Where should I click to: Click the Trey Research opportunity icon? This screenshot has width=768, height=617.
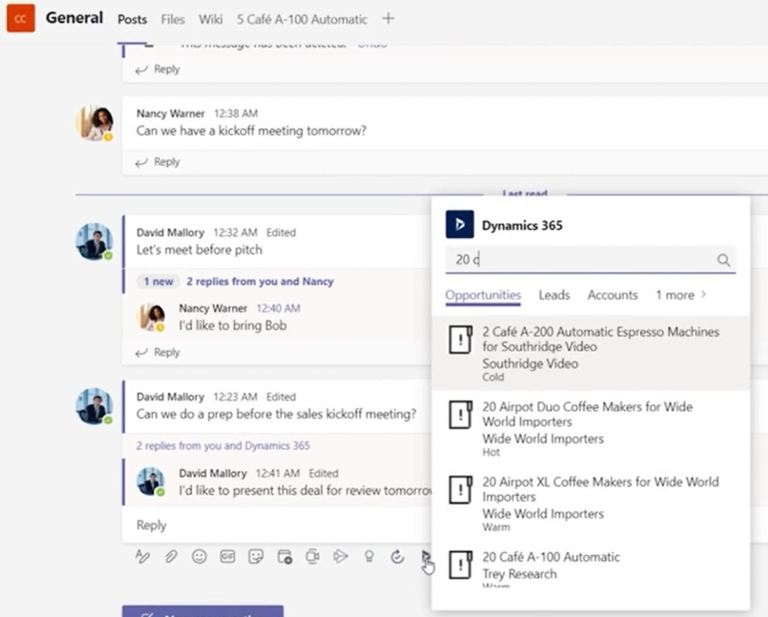click(460, 565)
